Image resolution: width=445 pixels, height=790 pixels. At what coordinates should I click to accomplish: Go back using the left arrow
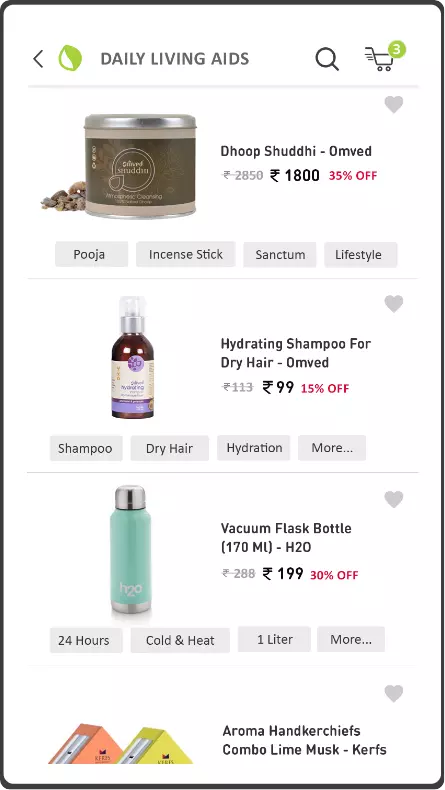click(x=38, y=59)
